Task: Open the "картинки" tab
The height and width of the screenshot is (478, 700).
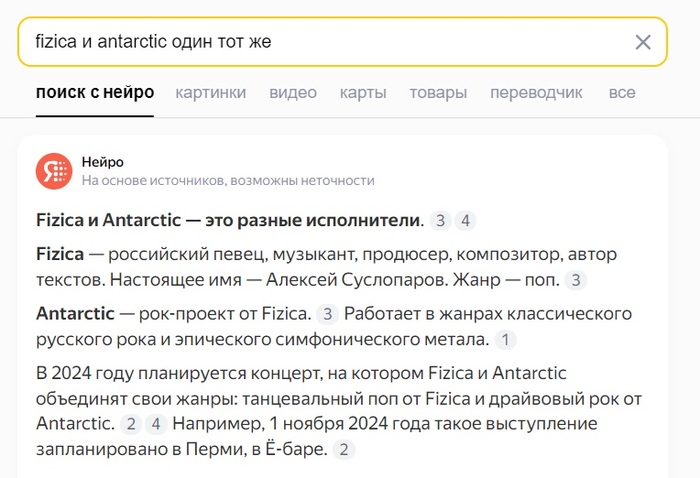Action: tap(211, 93)
